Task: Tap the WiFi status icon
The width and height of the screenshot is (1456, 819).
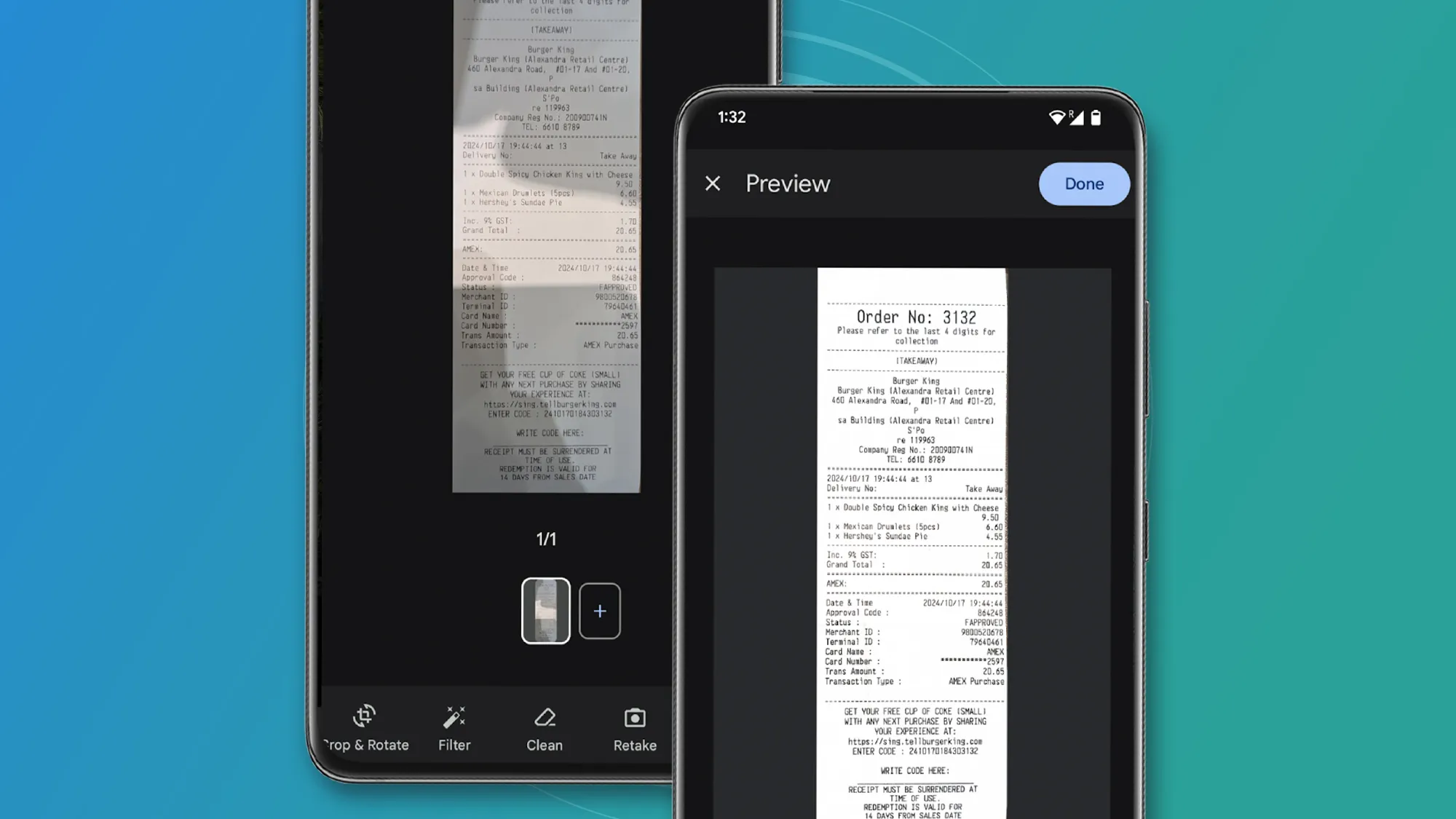Action: [1057, 118]
